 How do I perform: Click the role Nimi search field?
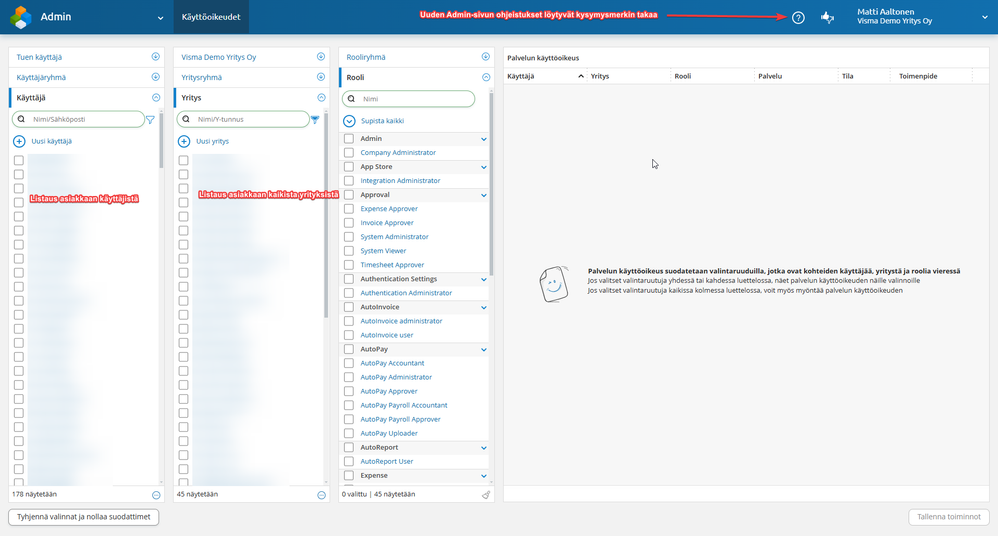409,99
